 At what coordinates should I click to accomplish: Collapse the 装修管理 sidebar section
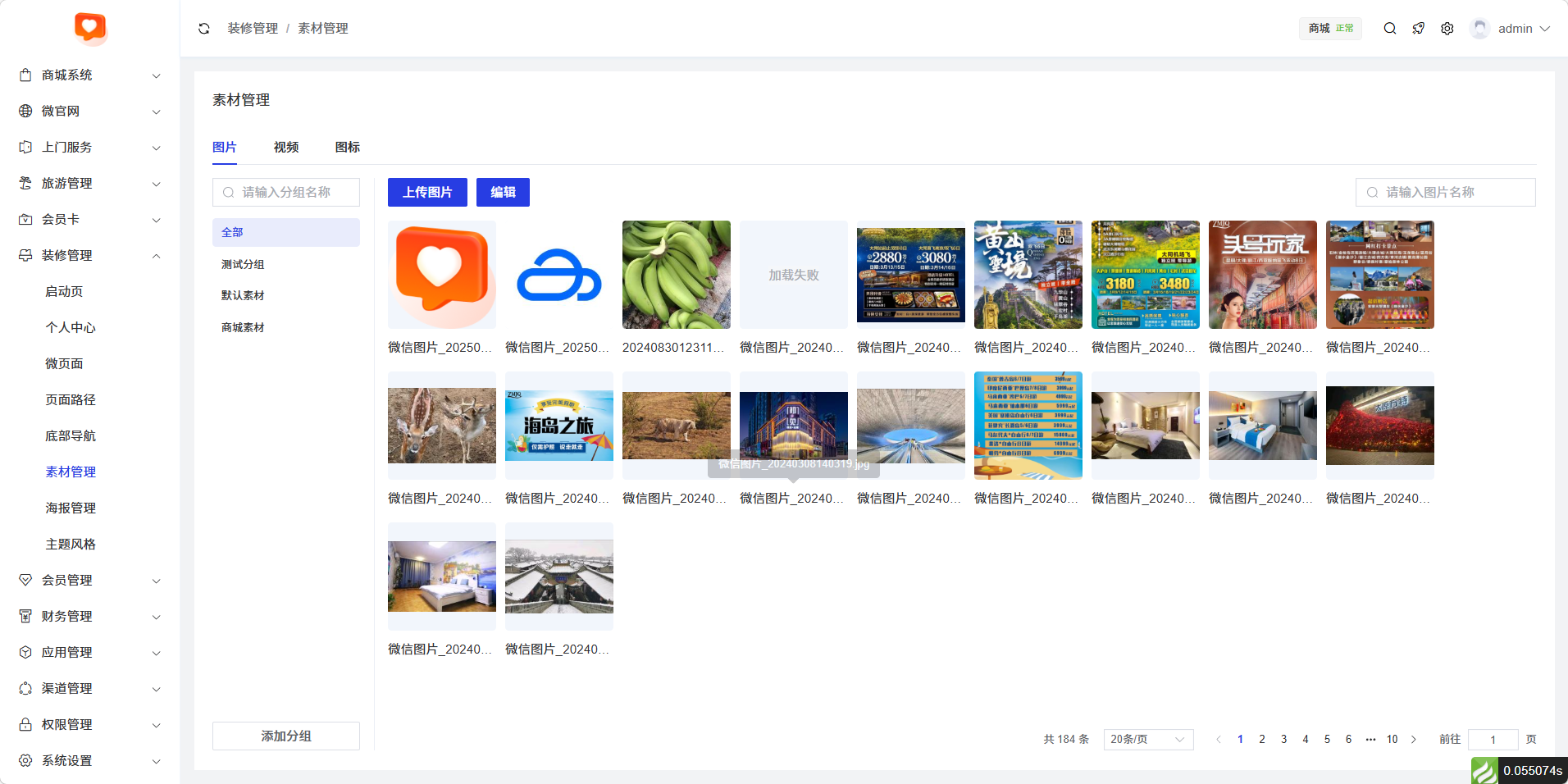click(x=89, y=255)
